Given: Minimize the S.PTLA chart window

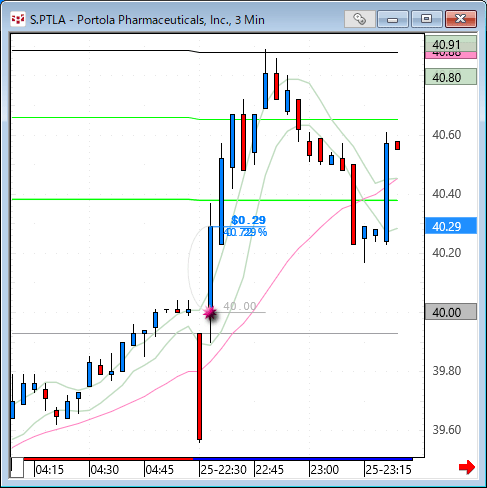Looking at the screenshot, I should pos(393,19).
